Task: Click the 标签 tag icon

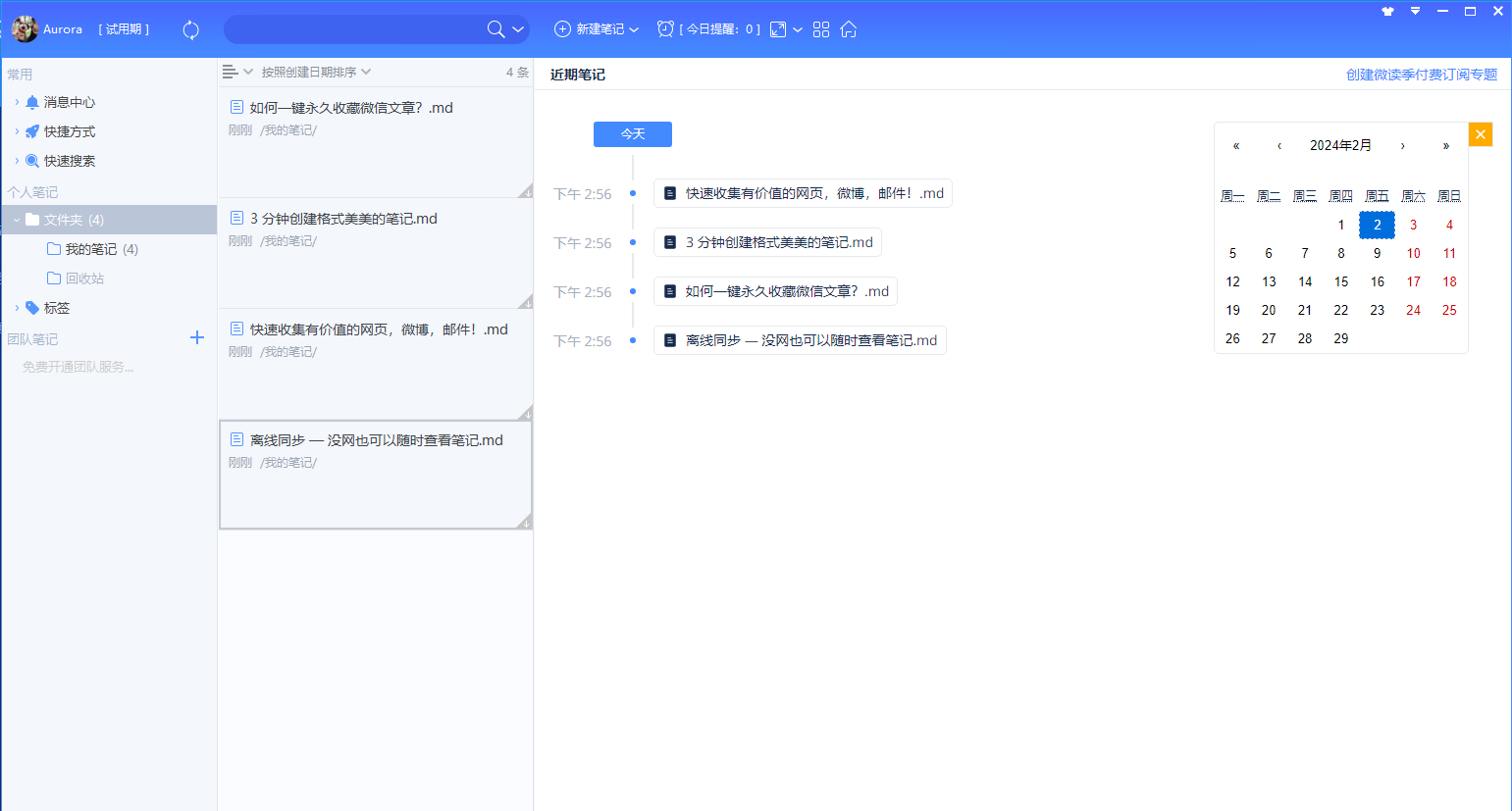Action: click(x=32, y=308)
